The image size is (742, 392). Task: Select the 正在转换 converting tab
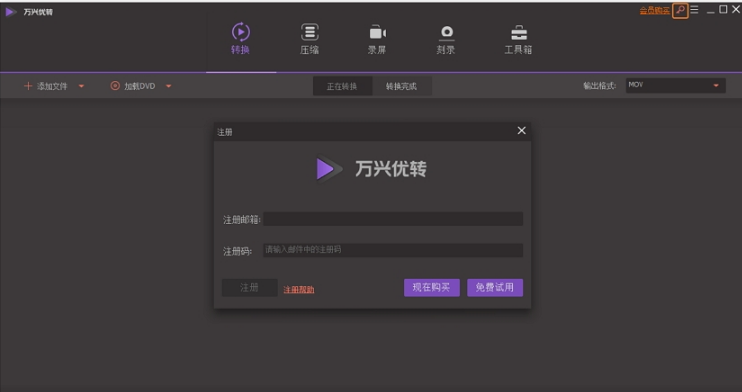point(342,86)
